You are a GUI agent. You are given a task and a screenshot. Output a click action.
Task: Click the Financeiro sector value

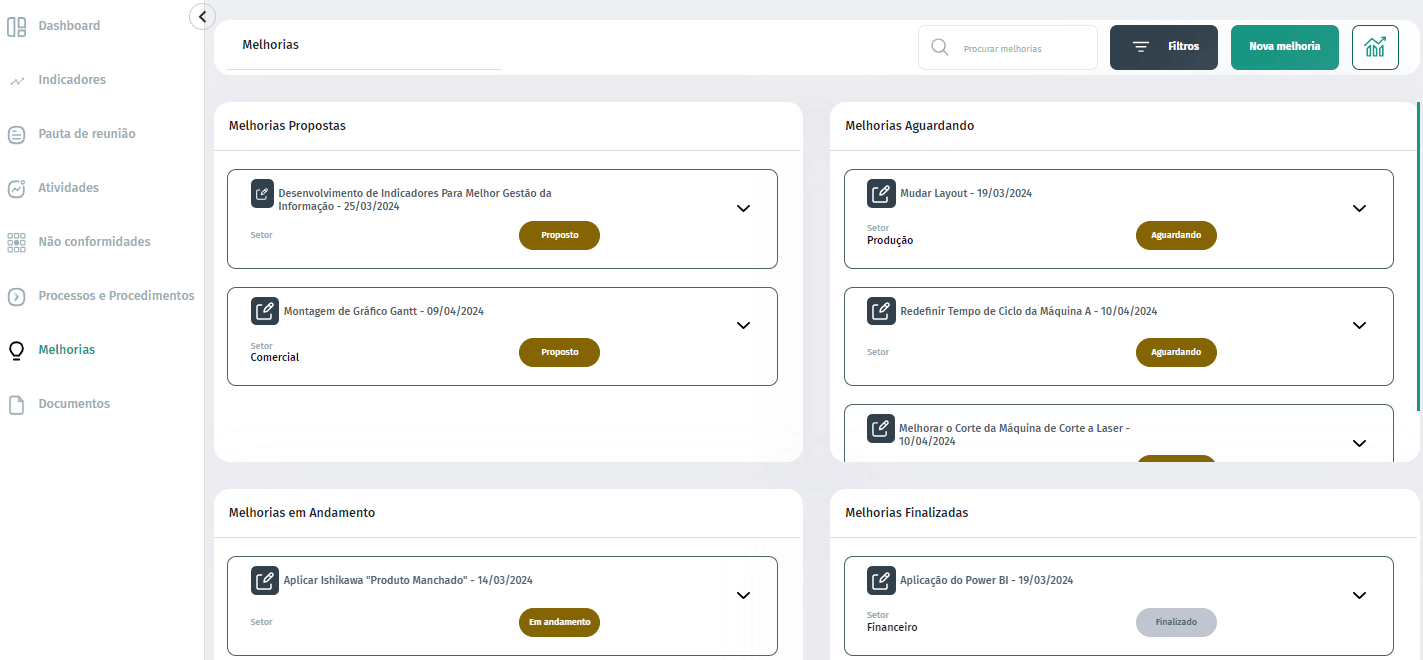[x=892, y=628]
